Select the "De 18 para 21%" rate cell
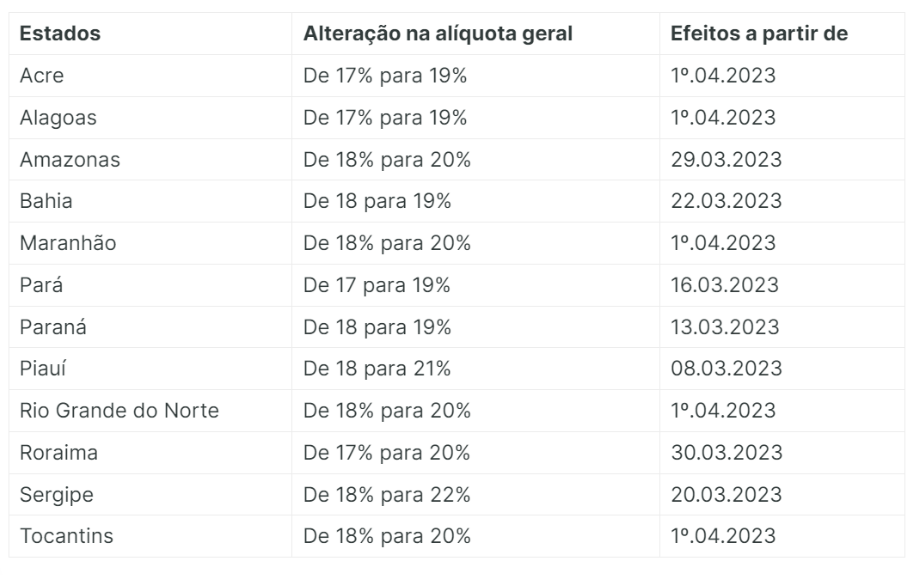The image size is (922, 575). coord(377,369)
